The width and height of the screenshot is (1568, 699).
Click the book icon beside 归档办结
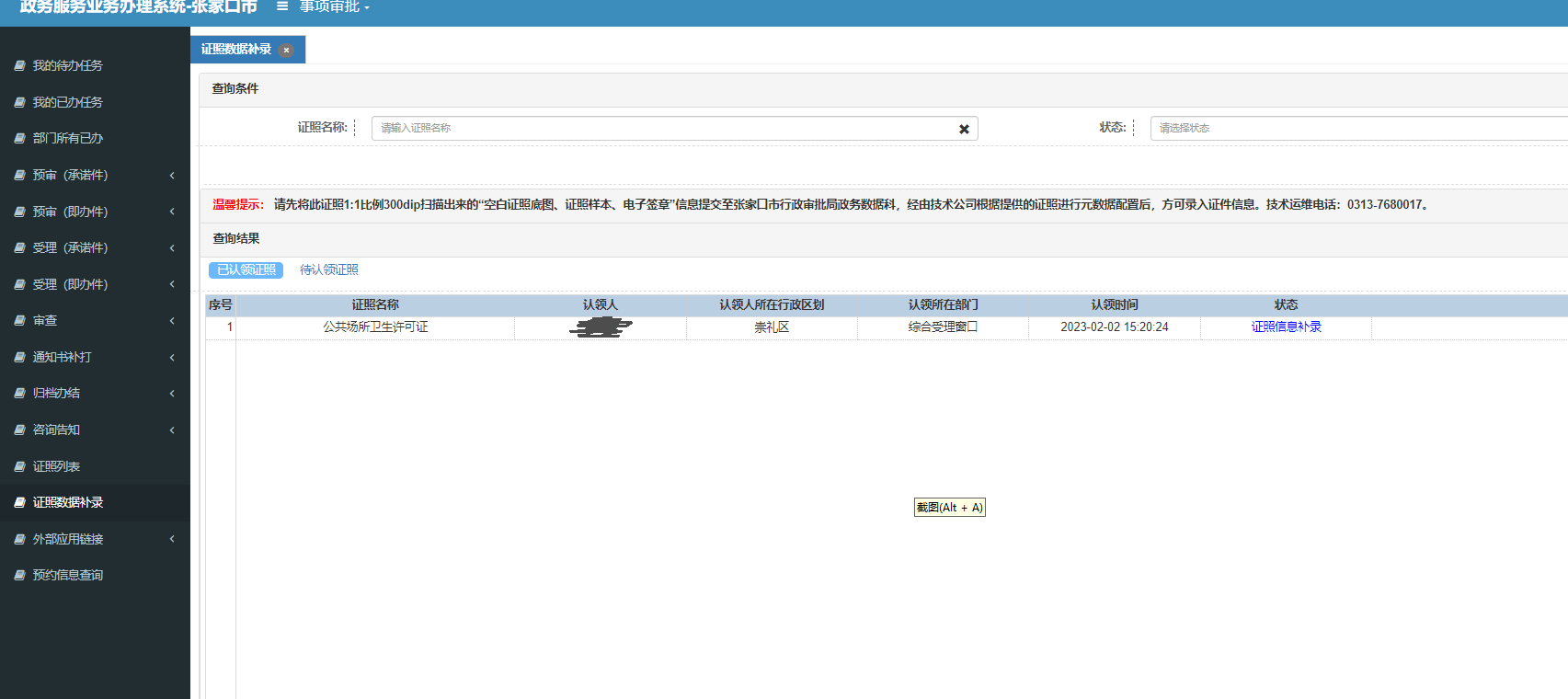point(19,393)
